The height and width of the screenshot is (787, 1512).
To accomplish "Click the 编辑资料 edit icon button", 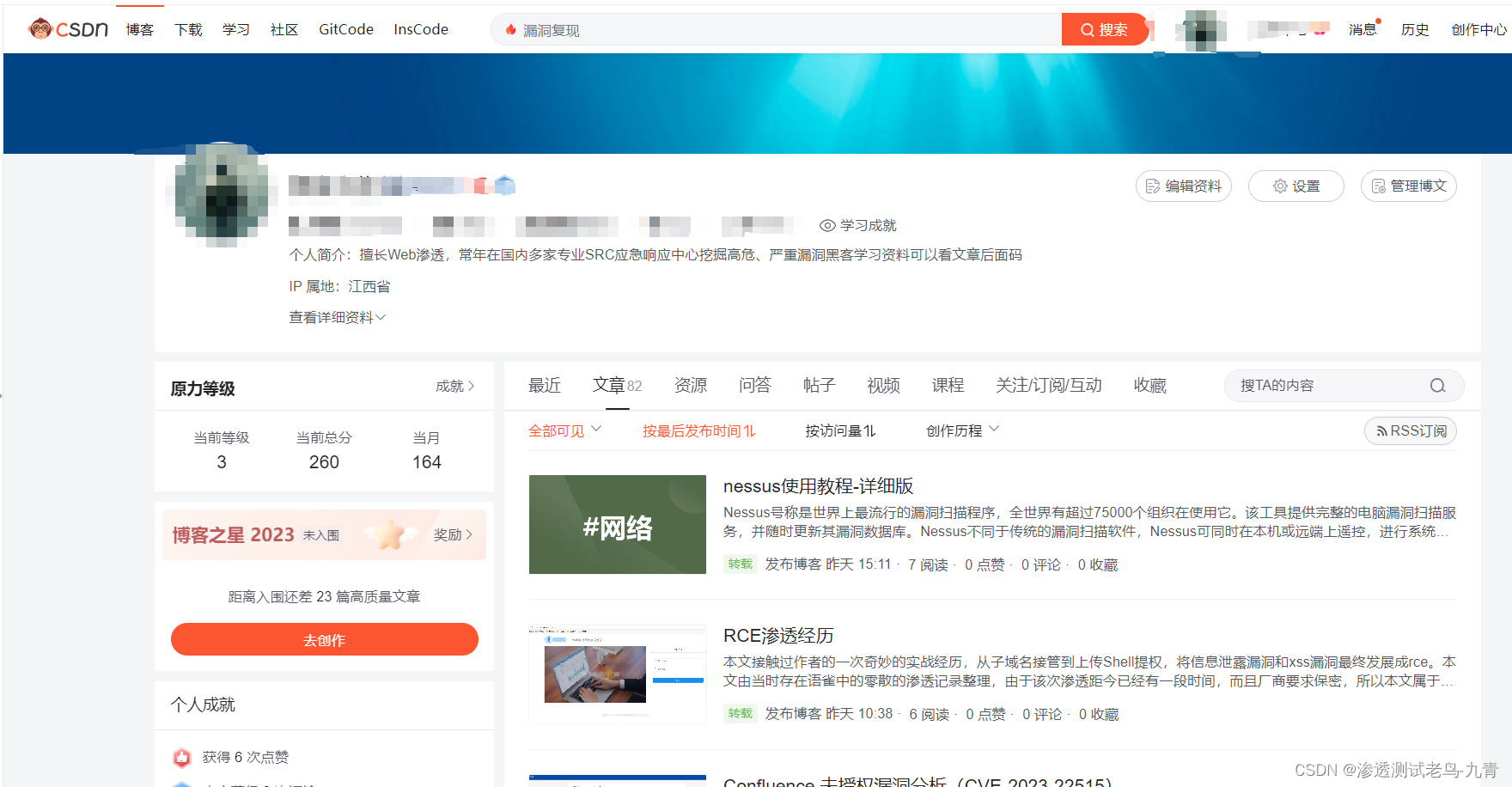I will pyautogui.click(x=1184, y=186).
